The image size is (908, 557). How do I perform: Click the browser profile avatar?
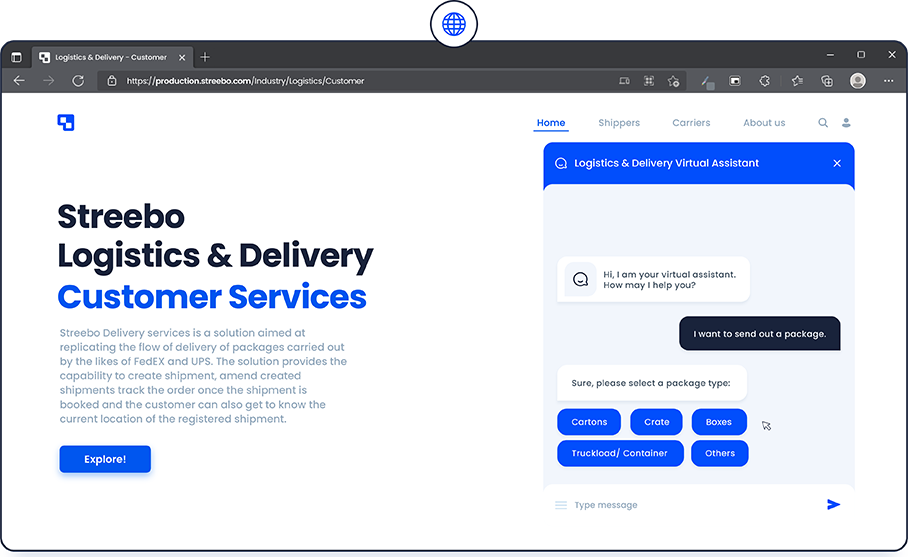coord(858,80)
